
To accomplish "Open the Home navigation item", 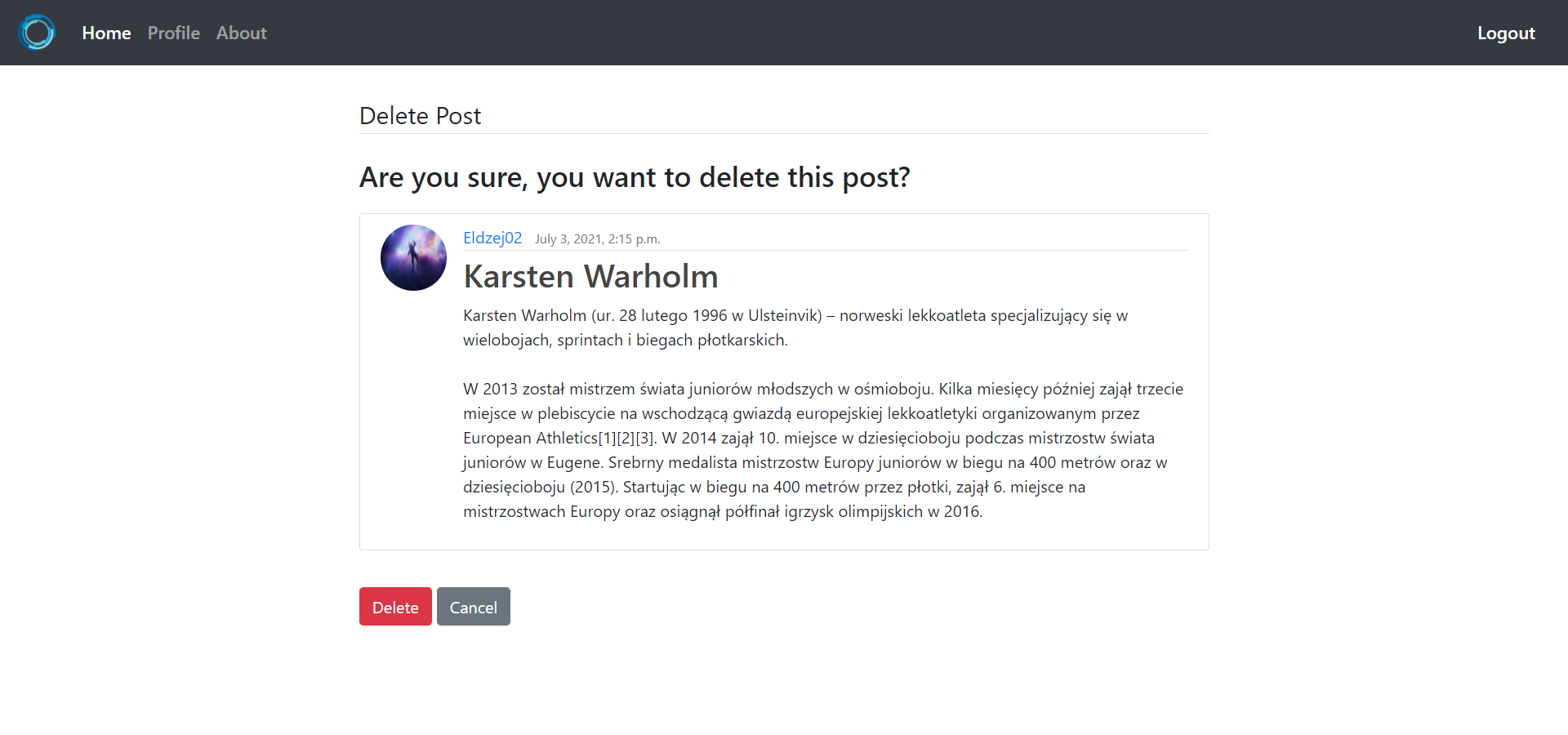I will 106,33.
